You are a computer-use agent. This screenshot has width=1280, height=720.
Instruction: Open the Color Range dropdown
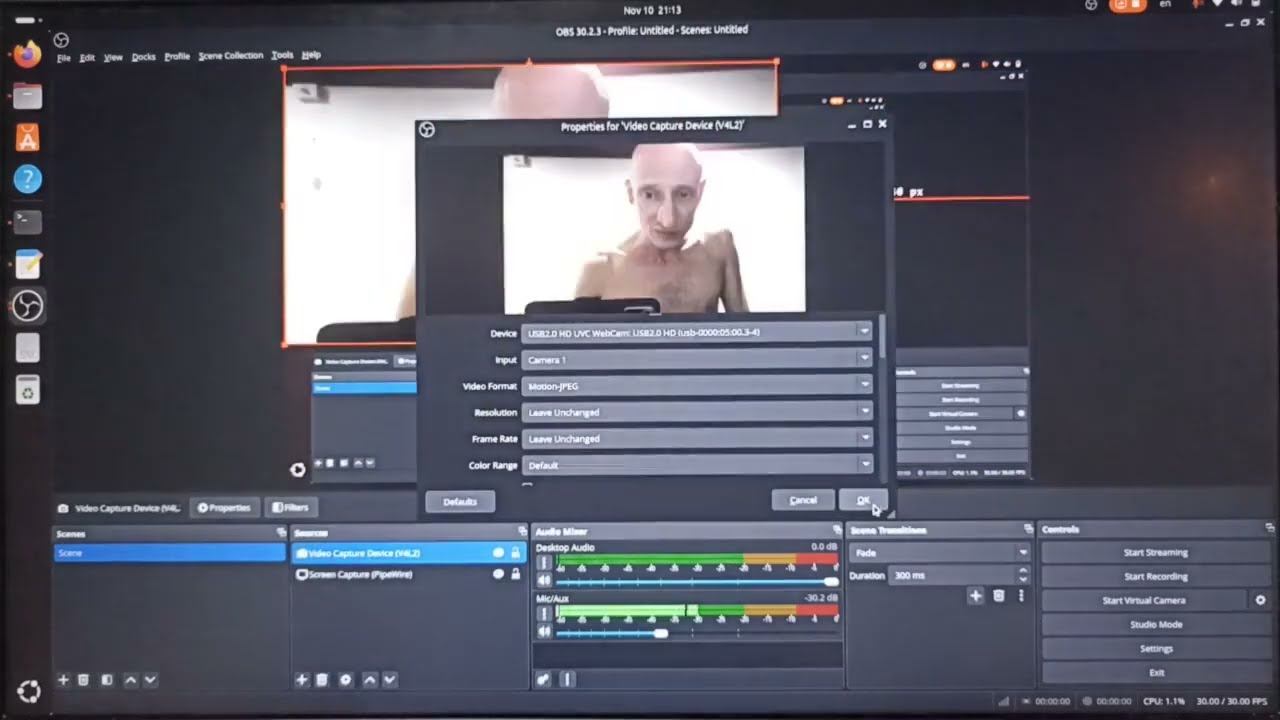697,465
